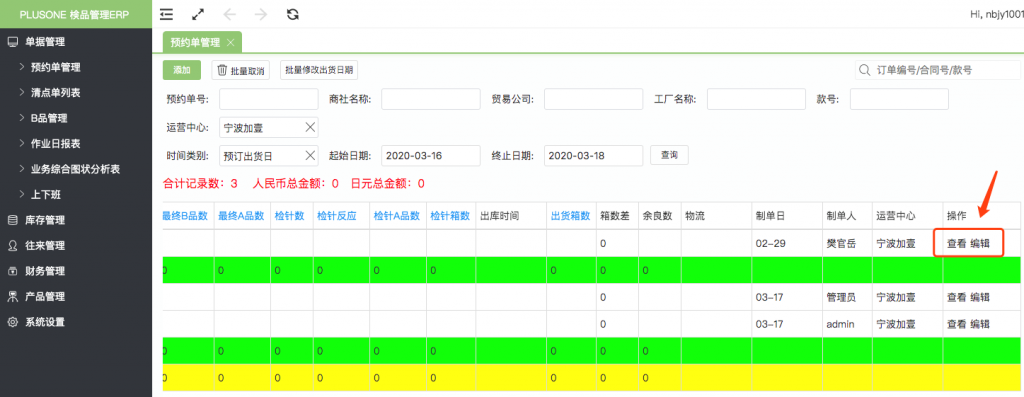Click the 起始日期 field showing 2020-03-16
1024x397 pixels.
pos(430,155)
